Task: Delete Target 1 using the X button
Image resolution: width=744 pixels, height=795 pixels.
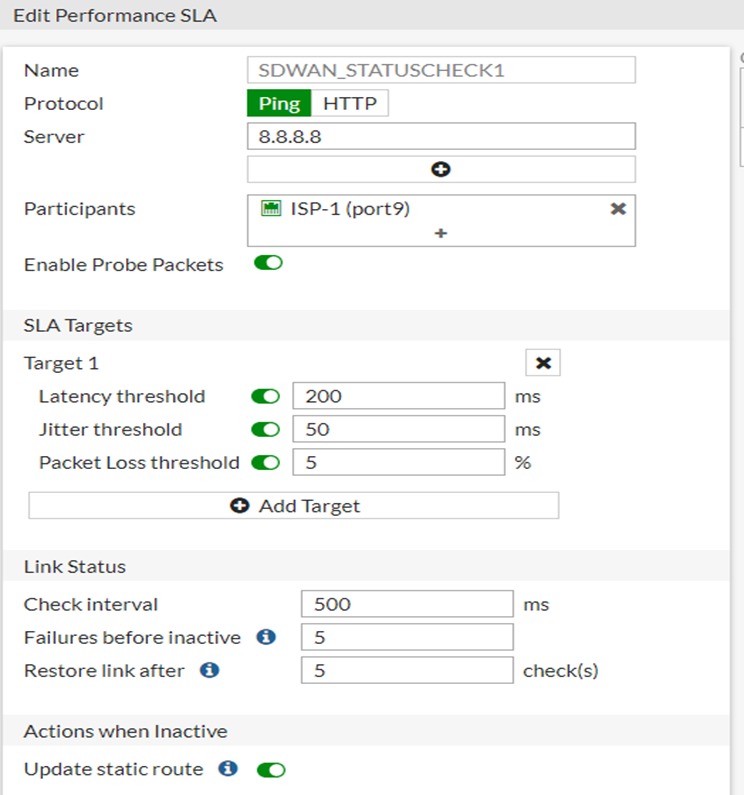Action: (x=543, y=363)
